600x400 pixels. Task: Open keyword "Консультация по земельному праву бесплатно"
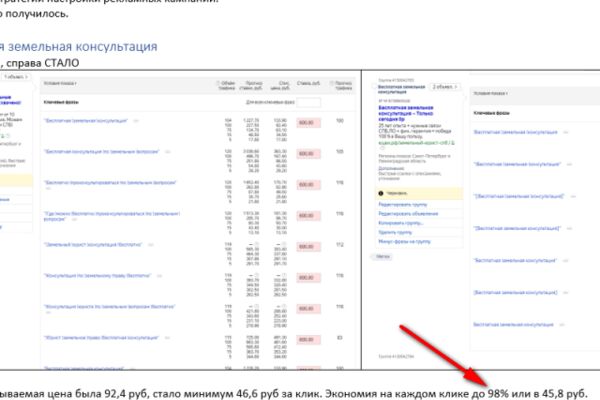coord(98,276)
